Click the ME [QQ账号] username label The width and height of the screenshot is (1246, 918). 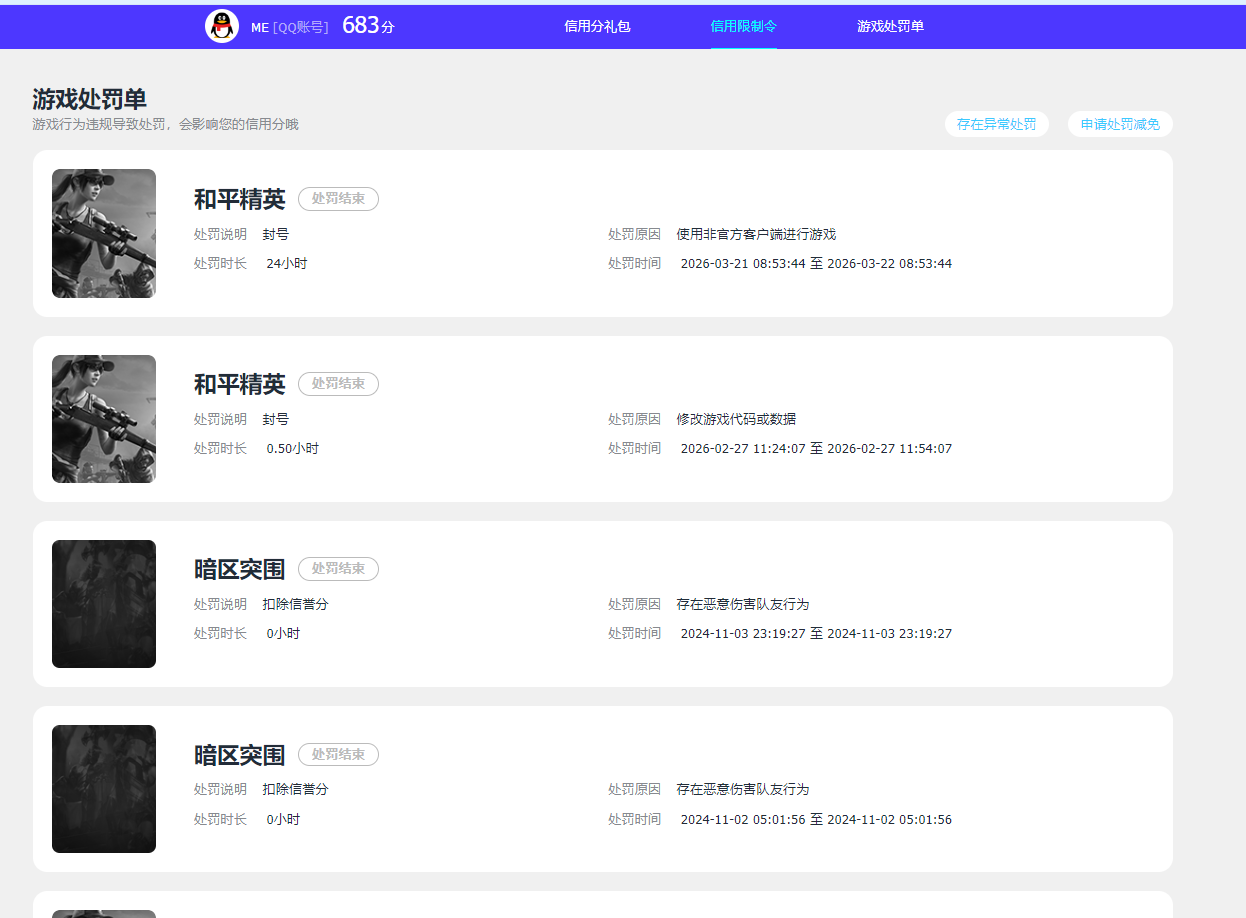(x=289, y=28)
